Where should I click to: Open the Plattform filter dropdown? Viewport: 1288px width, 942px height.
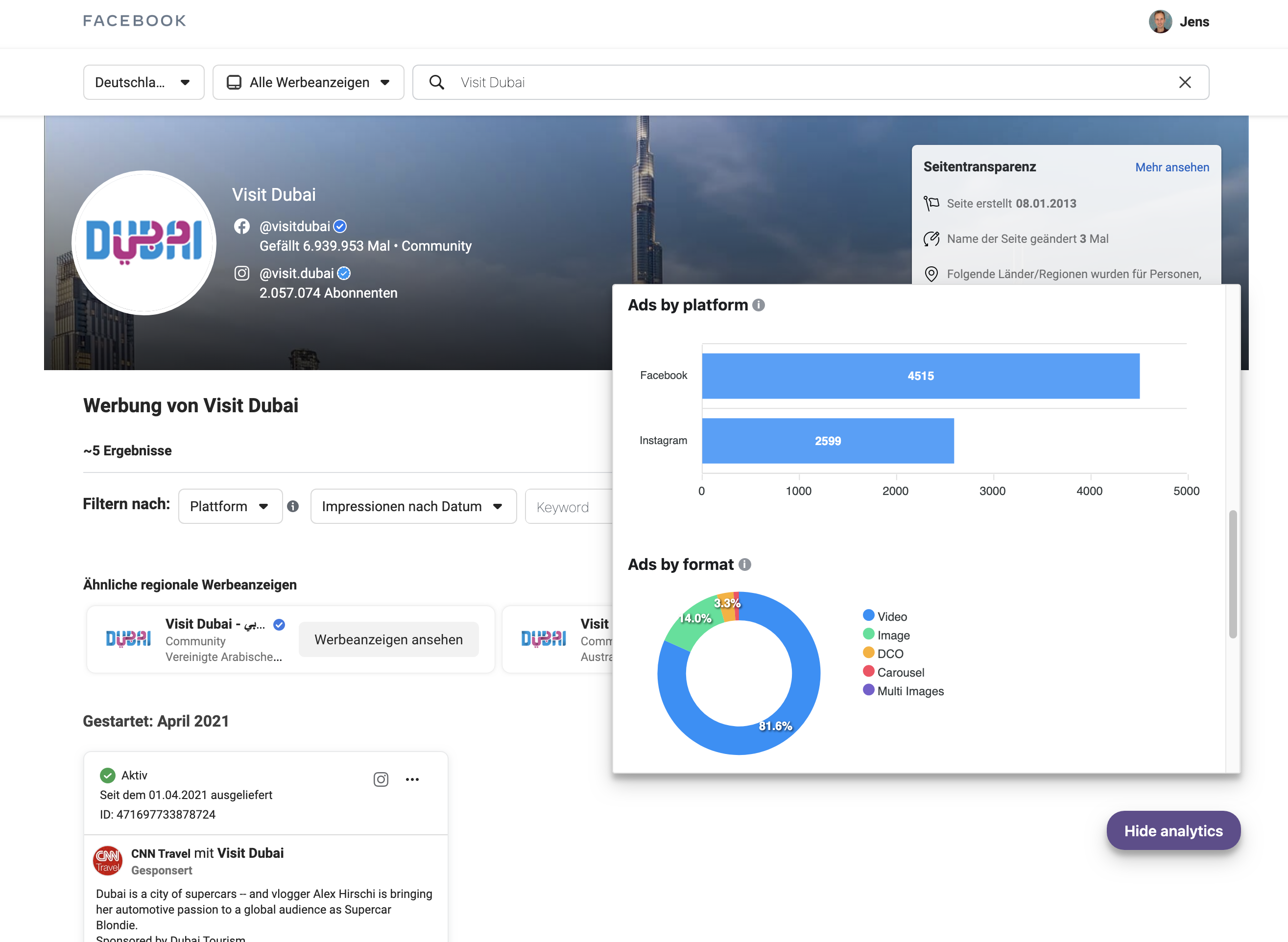pos(231,506)
